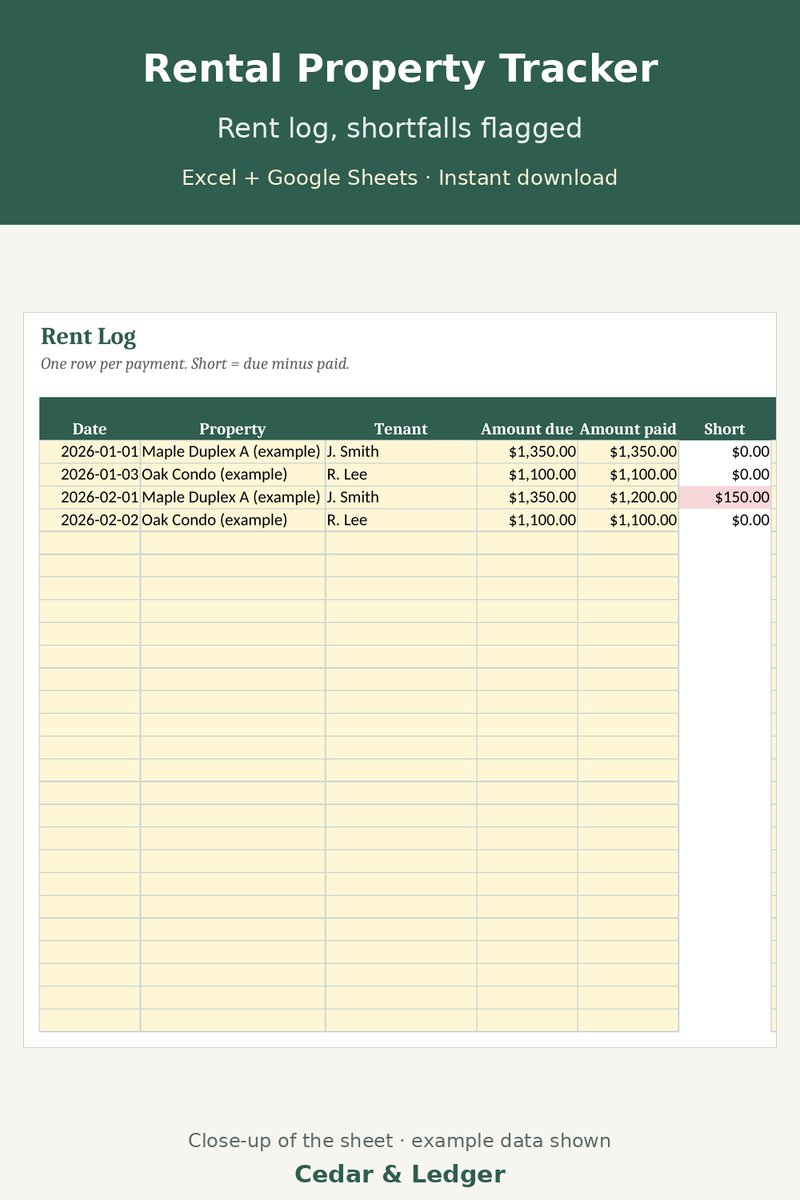Select amount due $1,350.00 in 2026-02-01 row

(528, 497)
